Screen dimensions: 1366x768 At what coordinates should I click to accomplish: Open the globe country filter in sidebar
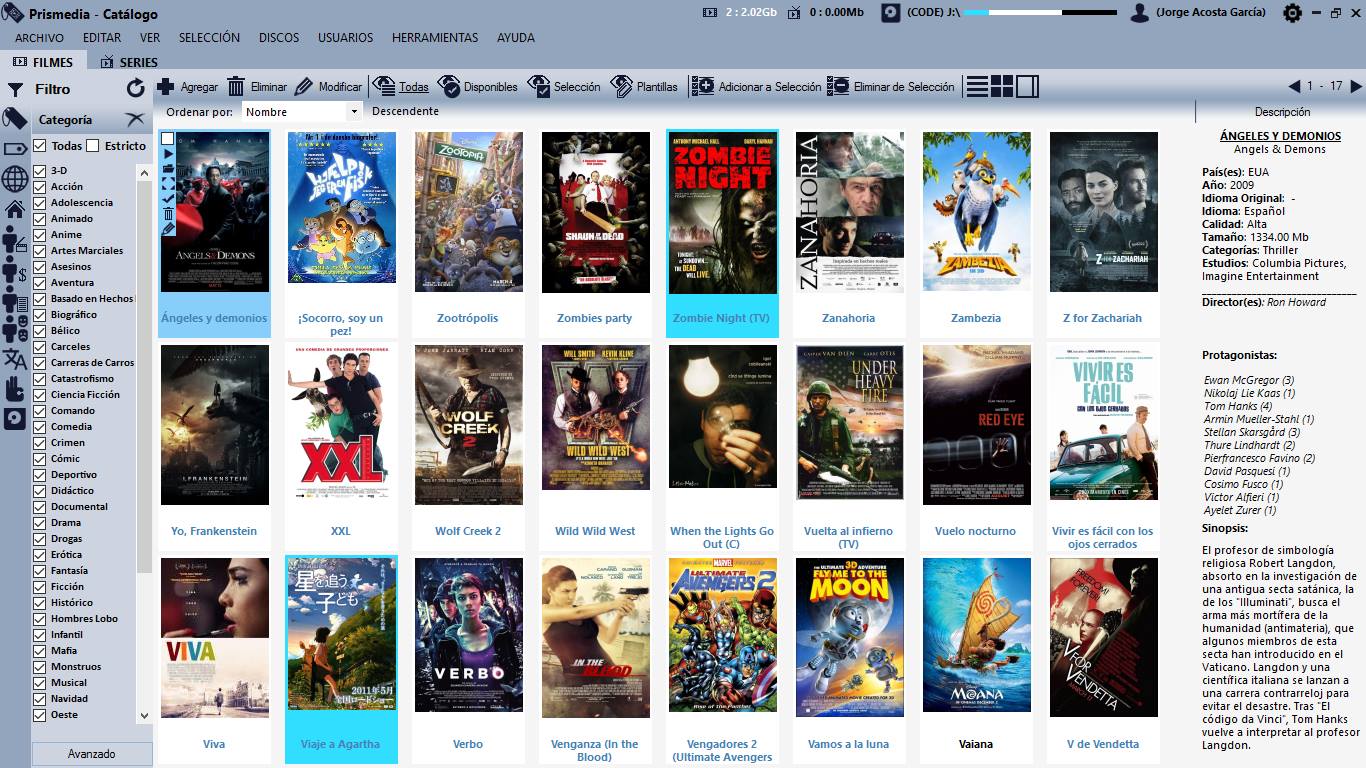click(x=15, y=179)
